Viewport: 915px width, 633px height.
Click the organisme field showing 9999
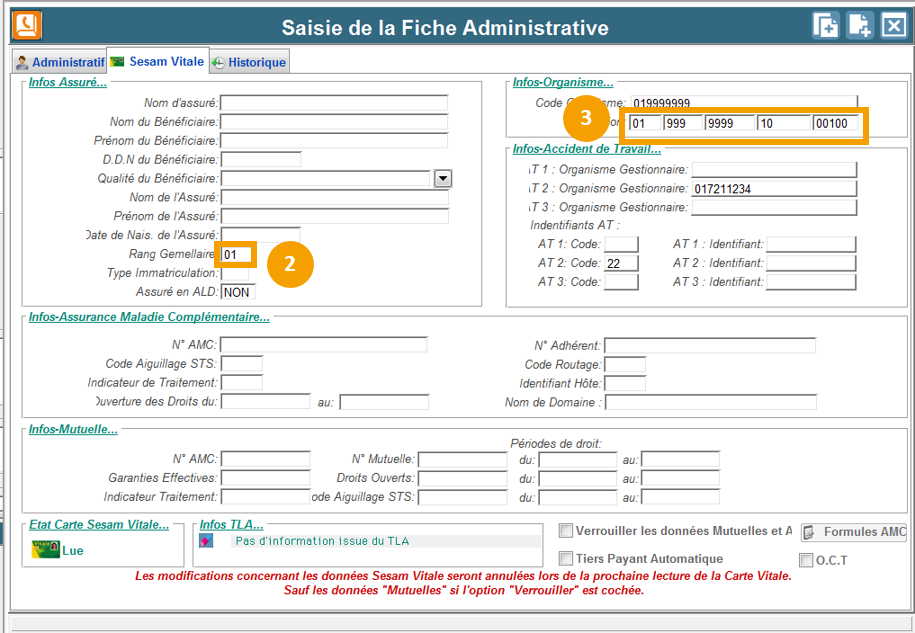(x=730, y=123)
